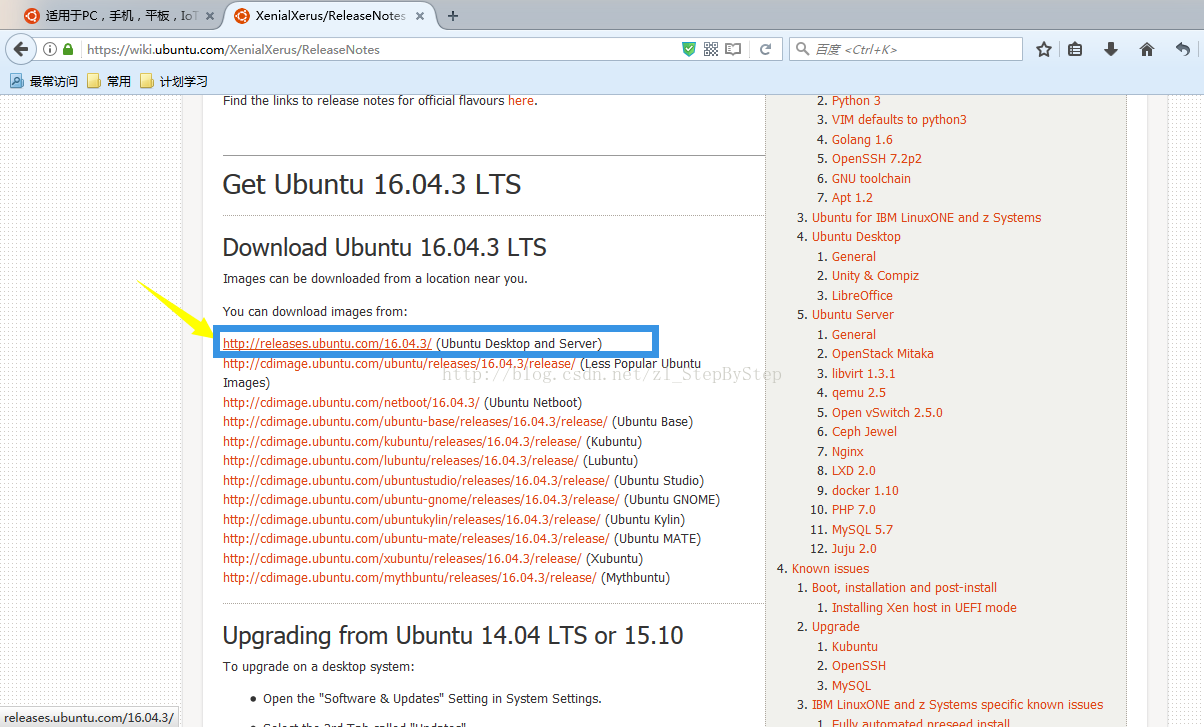Jump to Ubuntu Desktop section
This screenshot has height=727, width=1204.
coord(856,236)
